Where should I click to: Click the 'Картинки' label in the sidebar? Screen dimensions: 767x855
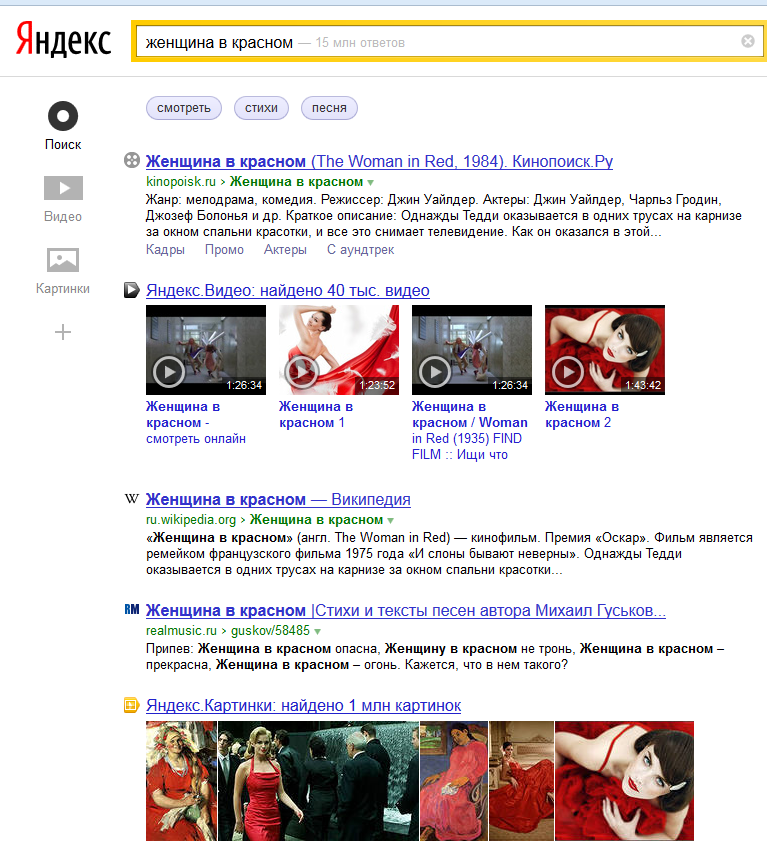63,288
